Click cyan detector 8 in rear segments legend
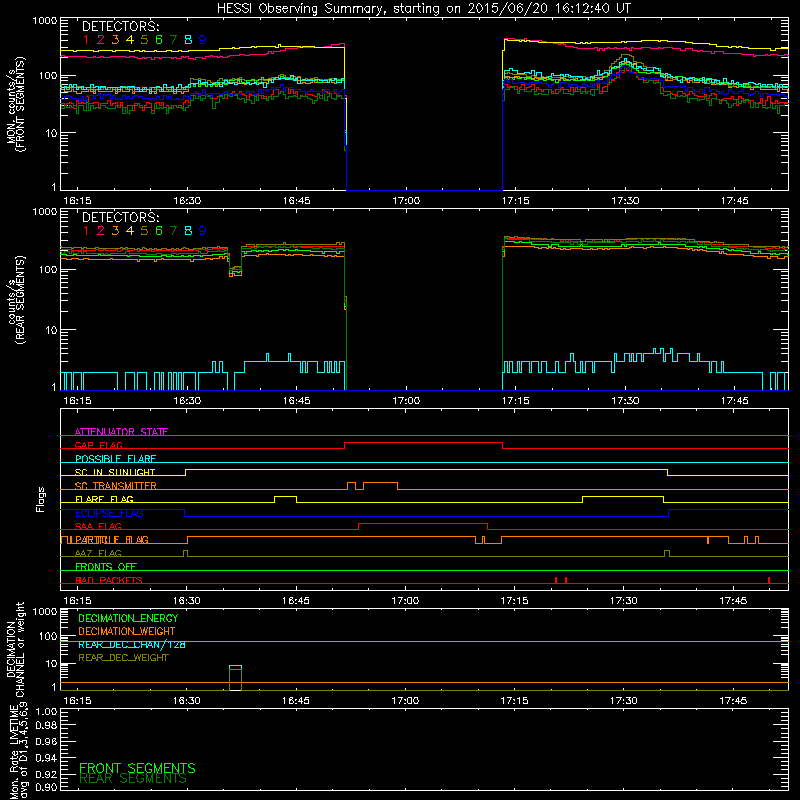Viewport: 800px width, 800px height. pyautogui.click(x=188, y=231)
